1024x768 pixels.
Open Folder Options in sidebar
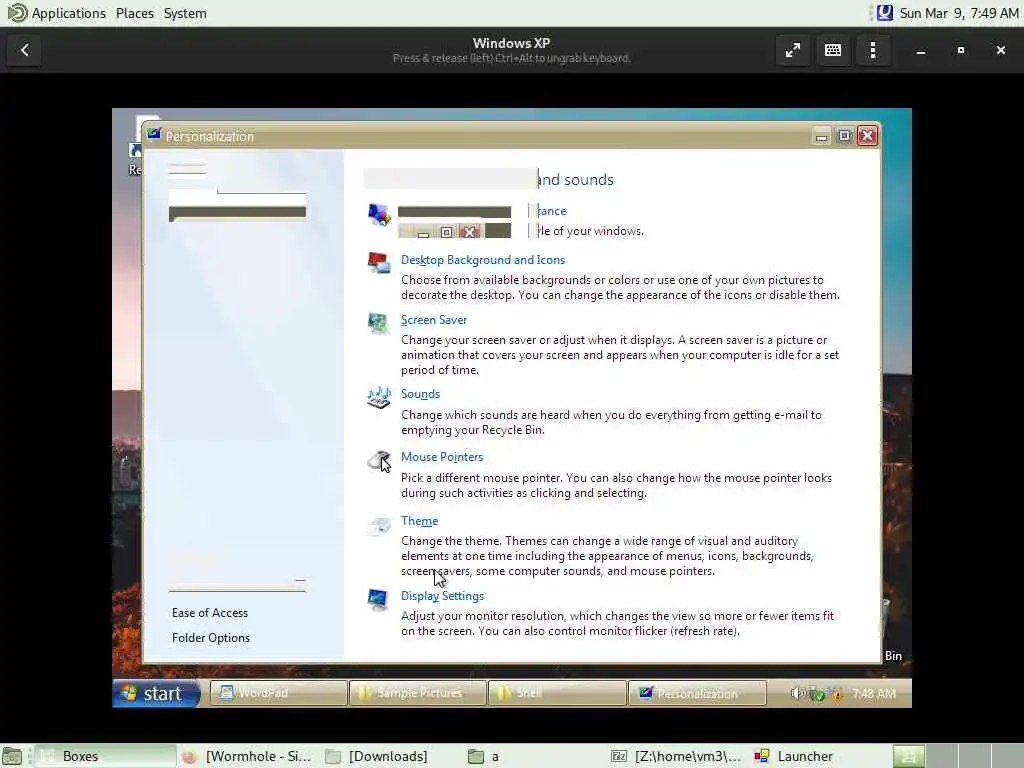tap(210, 637)
